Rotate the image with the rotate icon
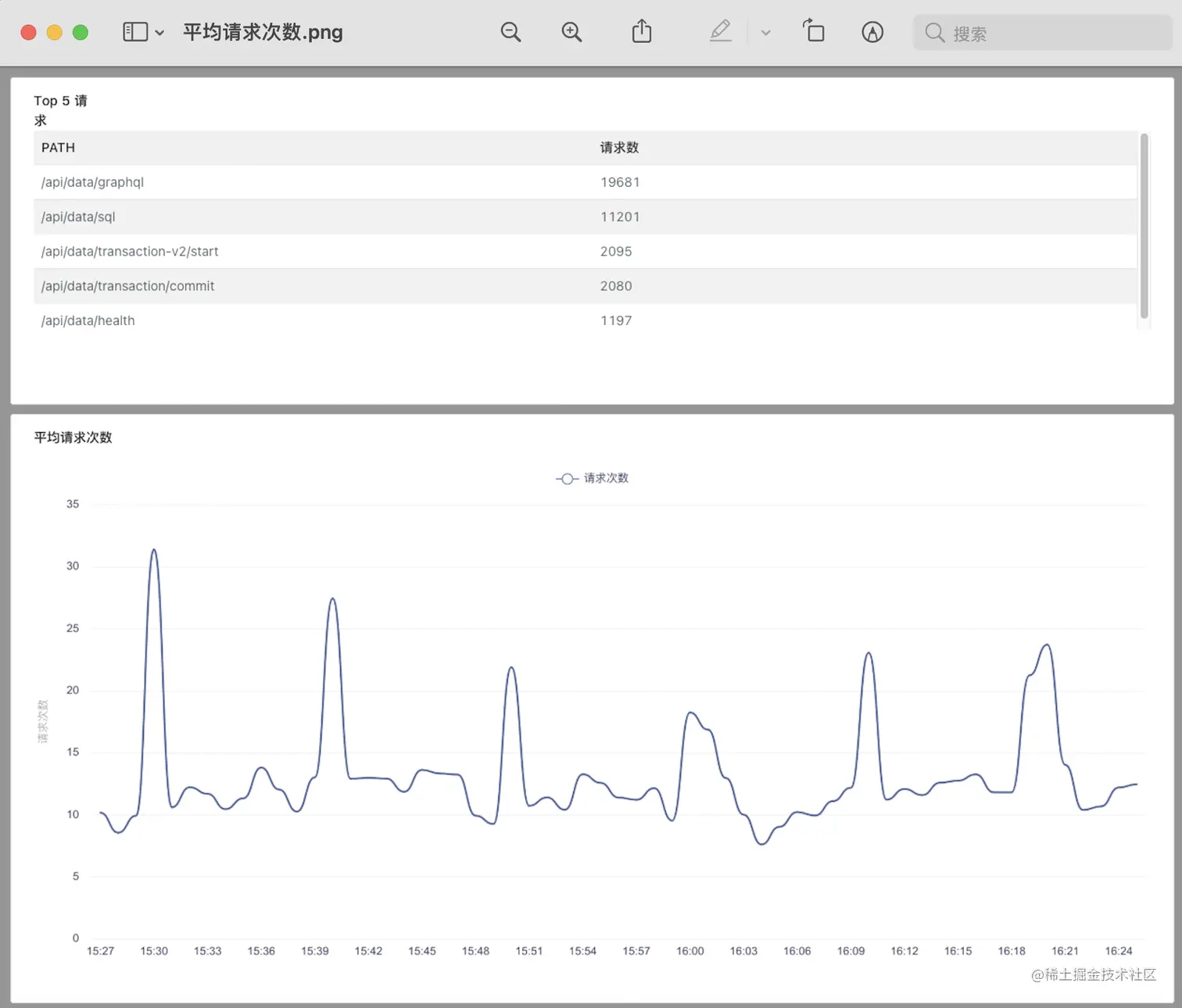Viewport: 1182px width, 1008px height. (814, 31)
